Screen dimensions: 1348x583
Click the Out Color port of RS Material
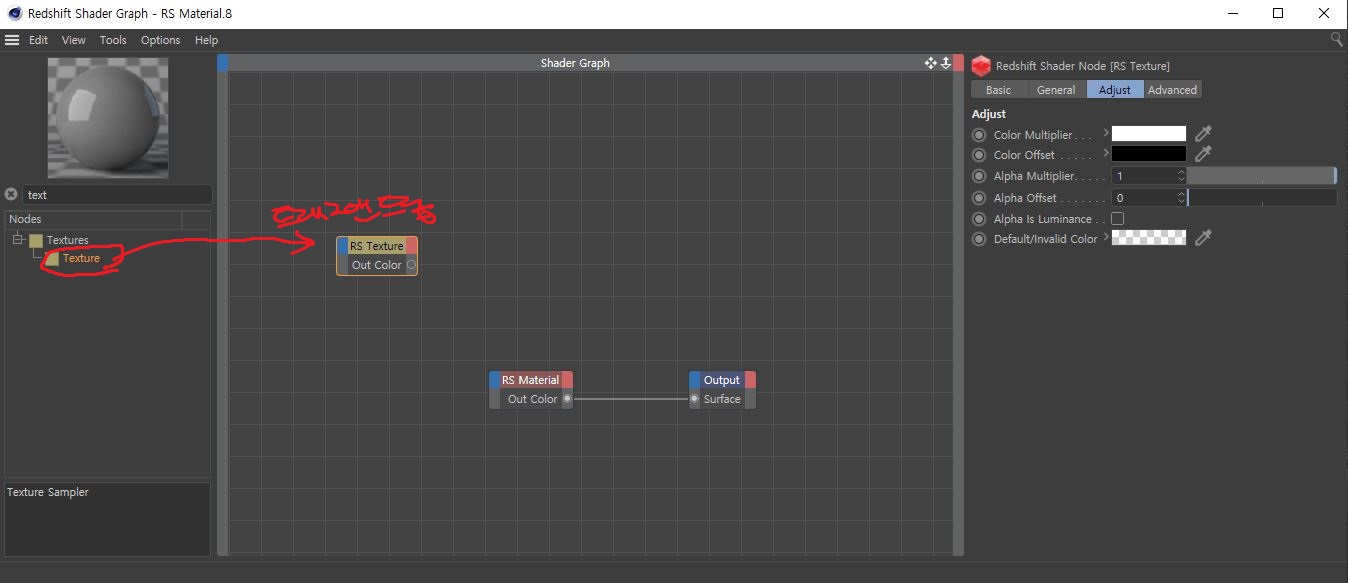click(x=567, y=399)
